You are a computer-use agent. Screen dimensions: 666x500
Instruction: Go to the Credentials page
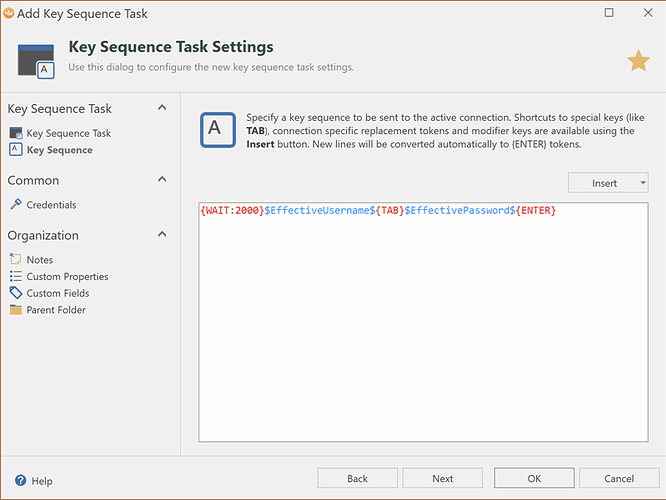tap(51, 205)
